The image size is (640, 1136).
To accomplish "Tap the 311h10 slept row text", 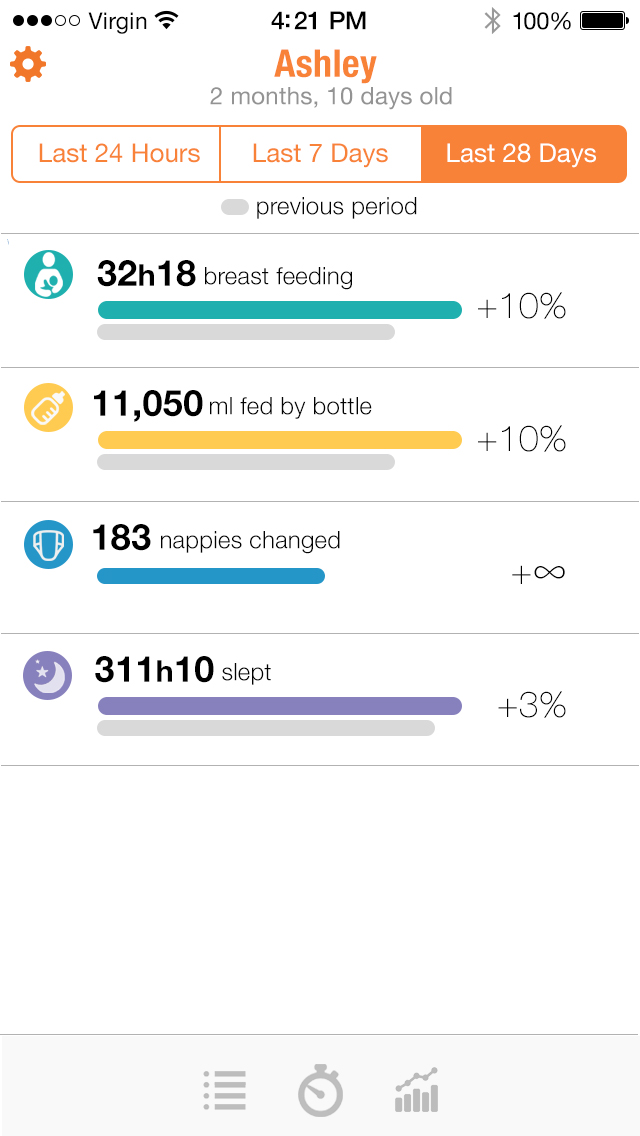I will pos(183,670).
